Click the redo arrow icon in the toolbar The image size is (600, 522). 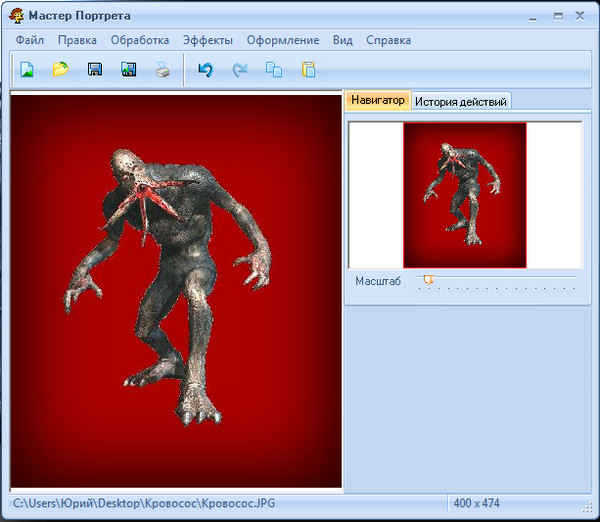(x=239, y=70)
